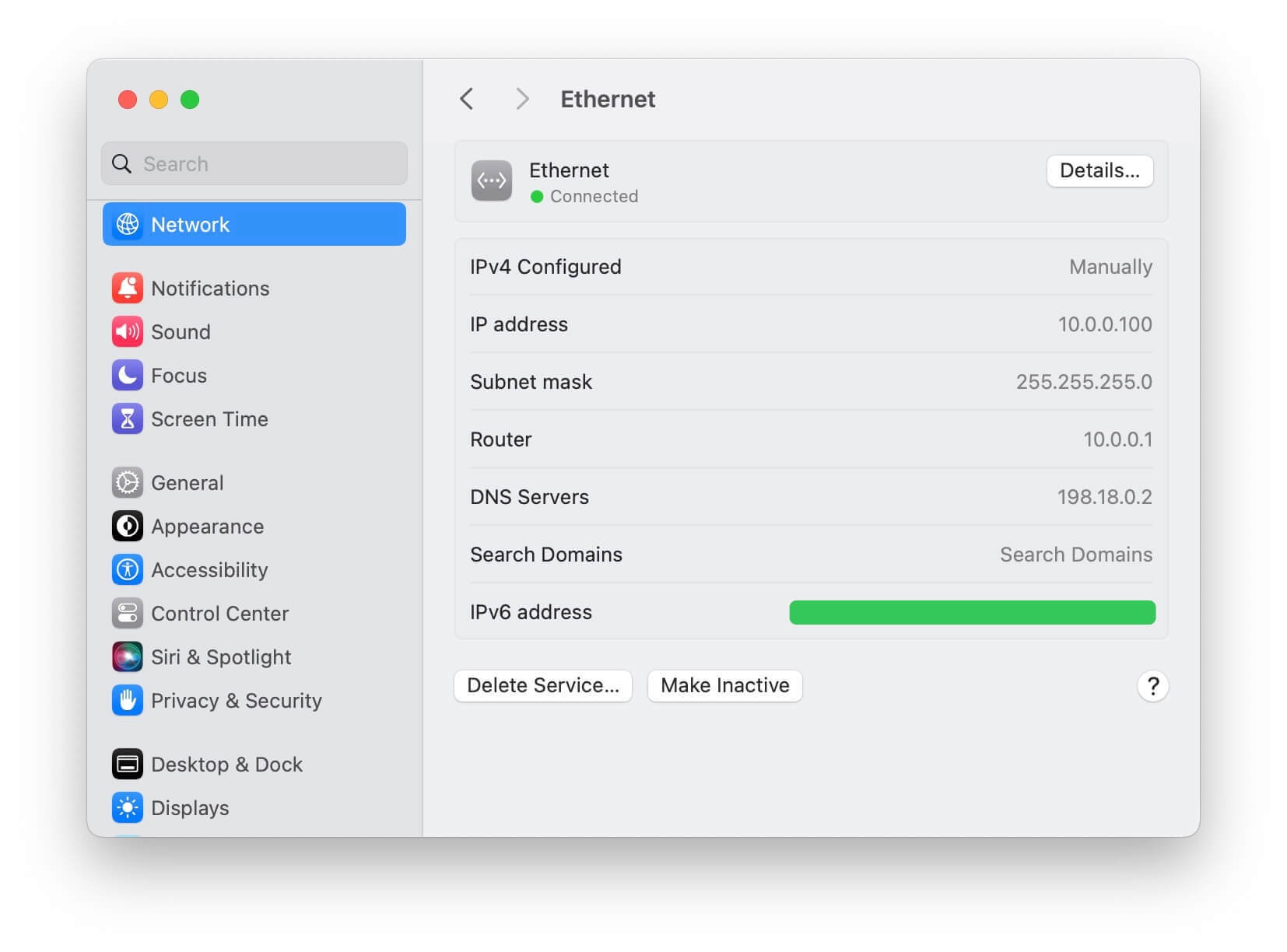This screenshot has height=952, width=1287.
Task: Click the red close window button
Action: pyautogui.click(x=128, y=100)
